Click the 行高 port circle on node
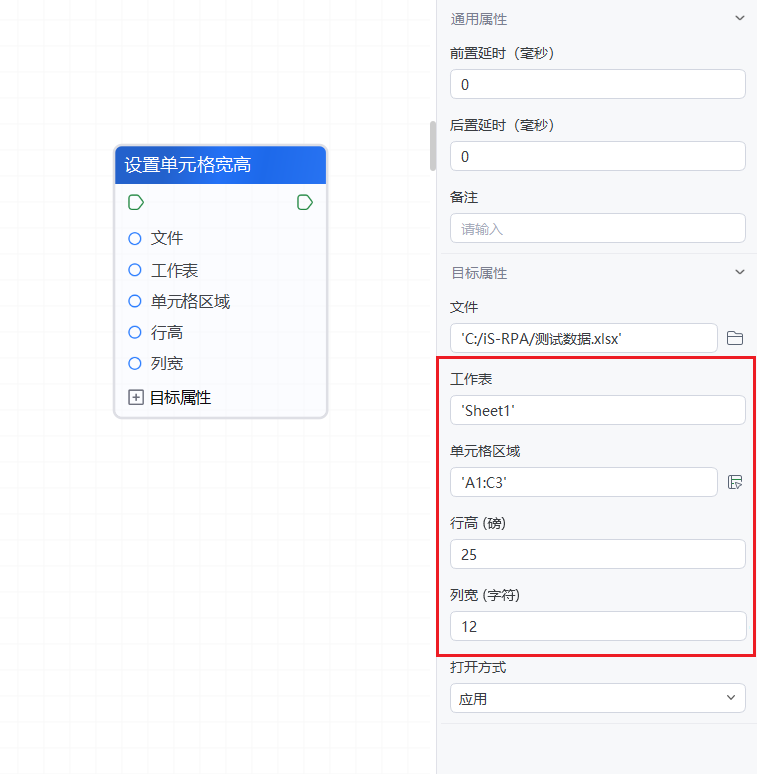 tap(135, 332)
